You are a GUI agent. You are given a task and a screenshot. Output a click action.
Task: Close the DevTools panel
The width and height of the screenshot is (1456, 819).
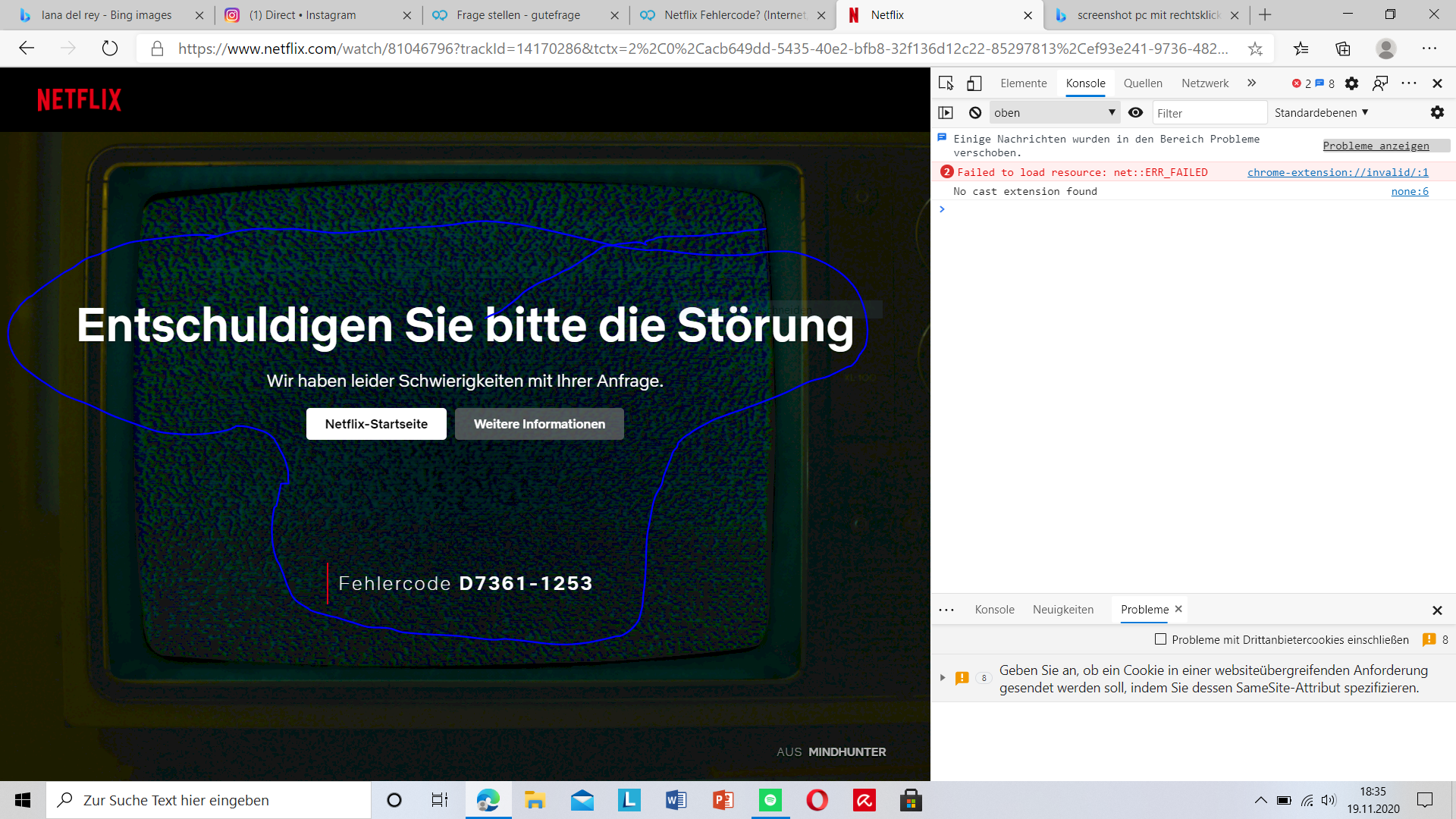click(1437, 83)
